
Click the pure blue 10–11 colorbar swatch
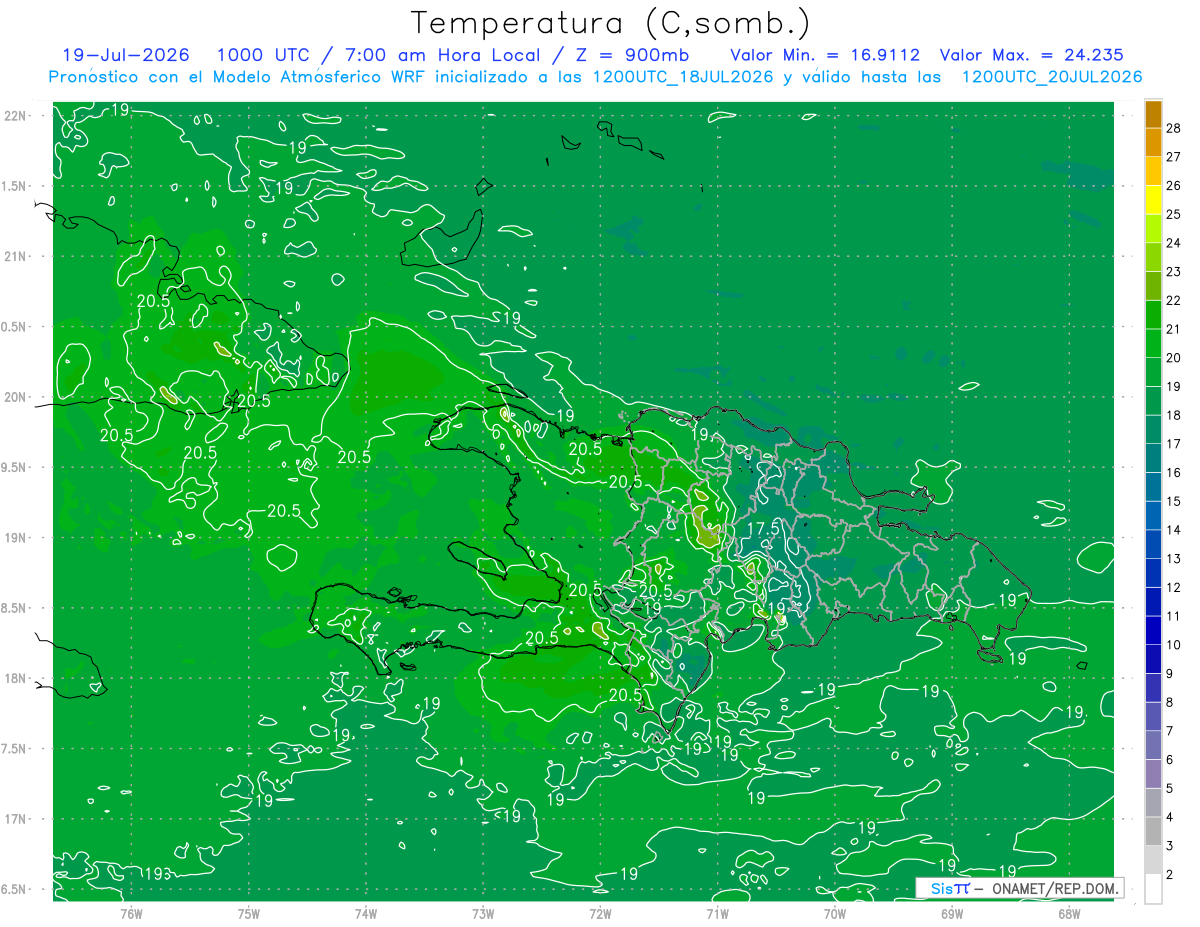click(x=1153, y=631)
